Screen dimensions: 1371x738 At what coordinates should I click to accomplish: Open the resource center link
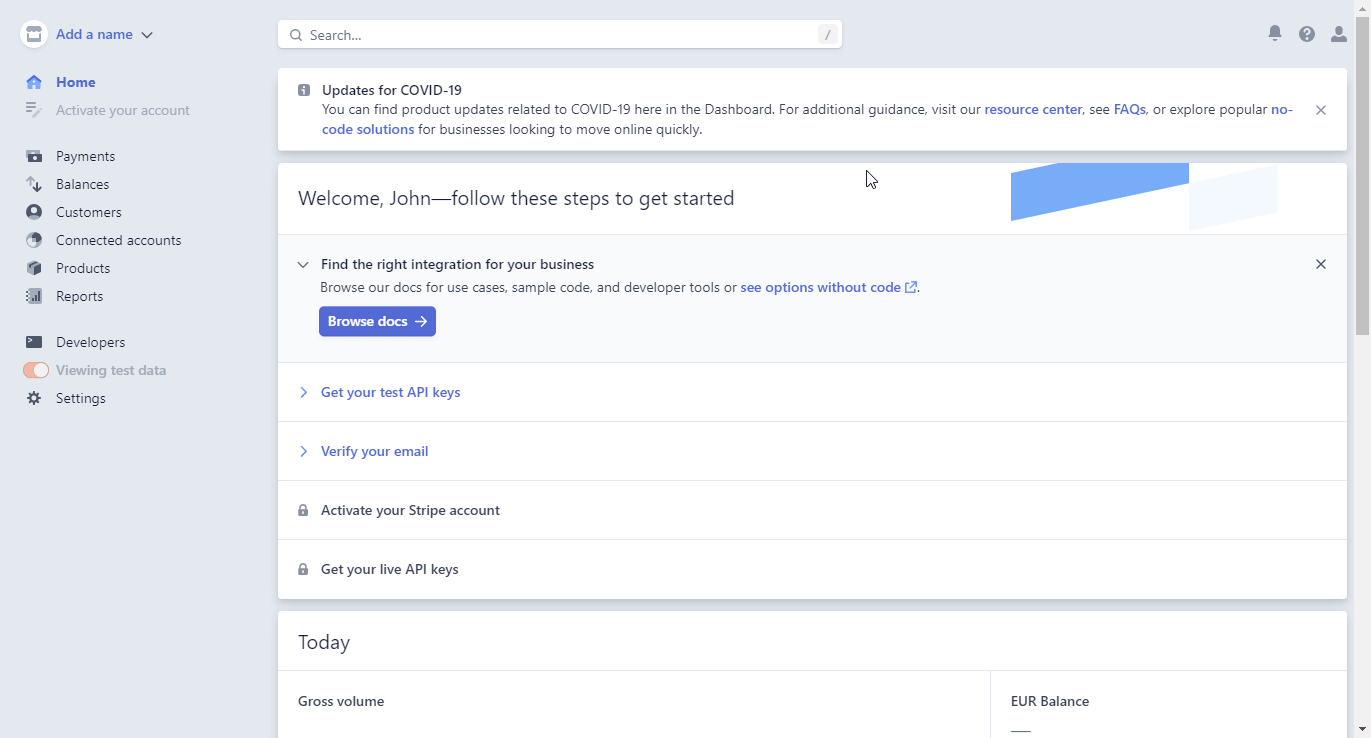pos(1033,109)
